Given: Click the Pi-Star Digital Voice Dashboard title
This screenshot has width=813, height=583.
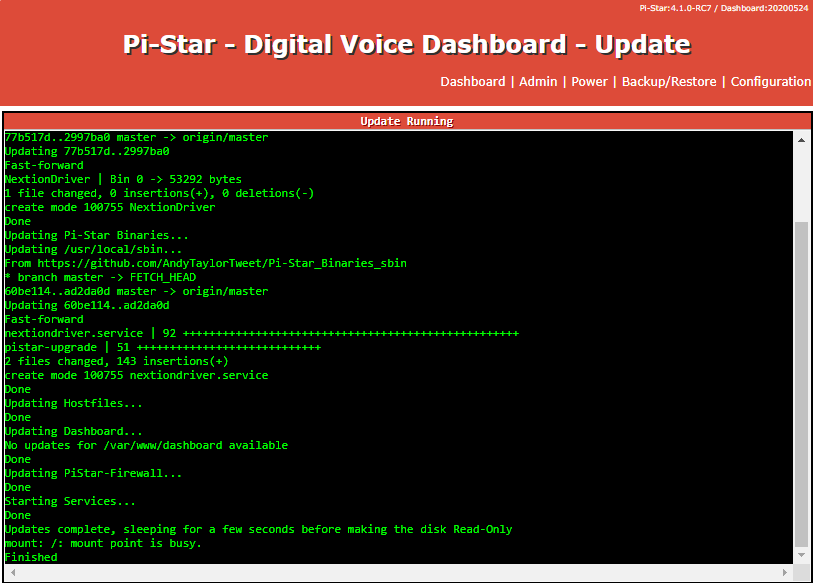Looking at the screenshot, I should 406,45.
